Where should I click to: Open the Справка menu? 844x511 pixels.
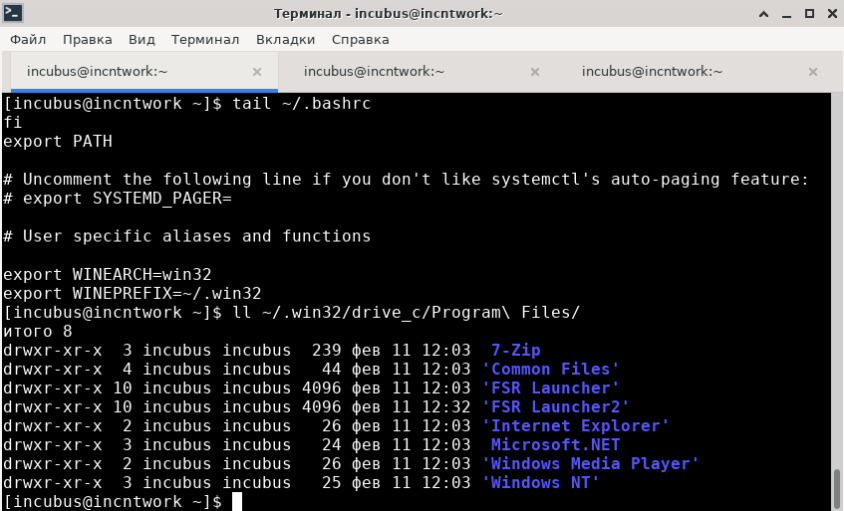pyautogui.click(x=360, y=39)
